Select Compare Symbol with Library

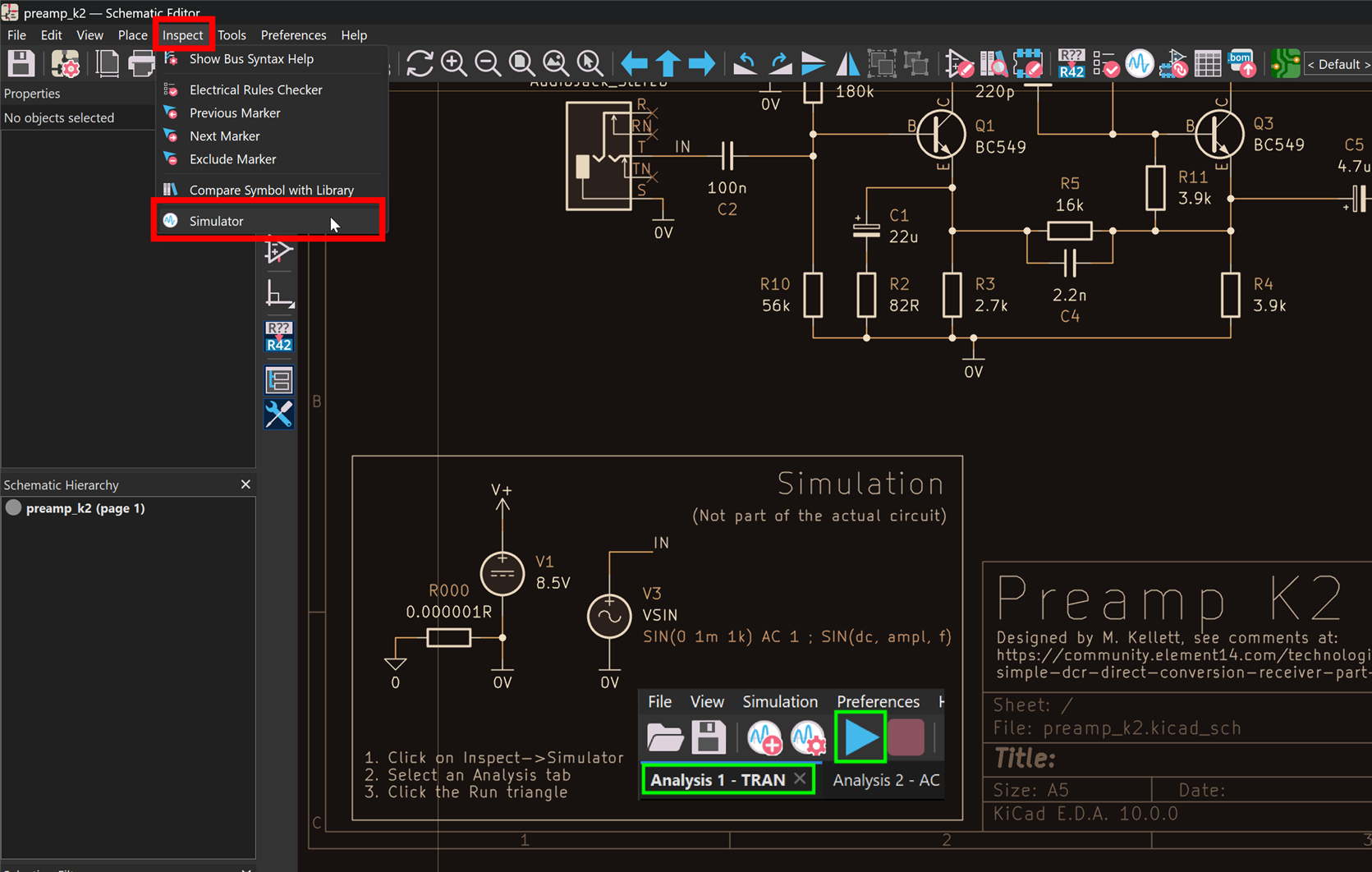tap(272, 190)
